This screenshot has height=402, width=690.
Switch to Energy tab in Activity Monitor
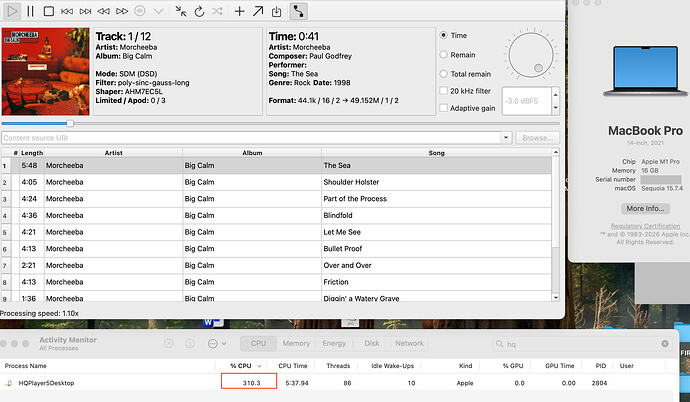[334, 344]
